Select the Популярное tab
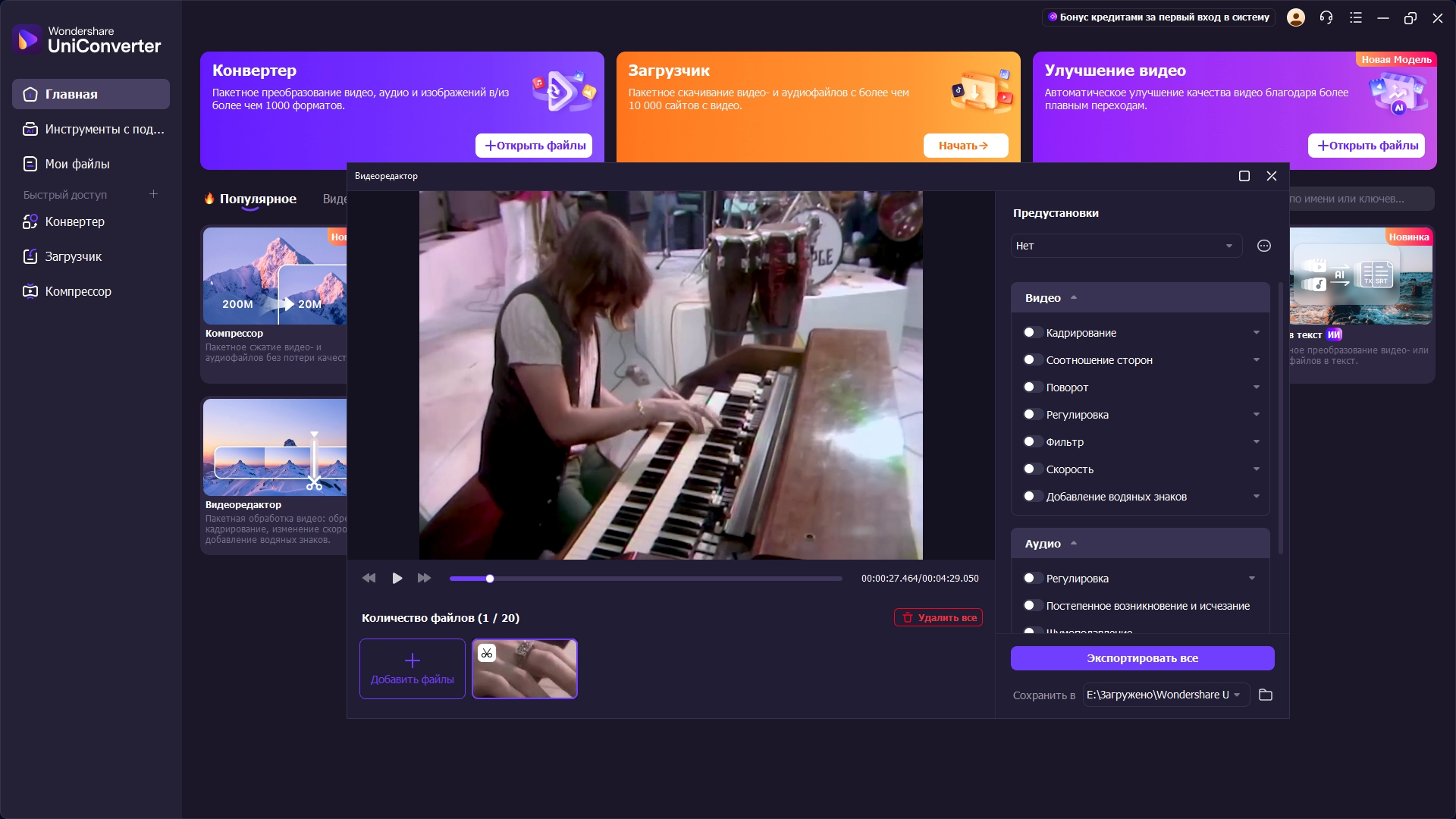1456x819 pixels. click(257, 199)
